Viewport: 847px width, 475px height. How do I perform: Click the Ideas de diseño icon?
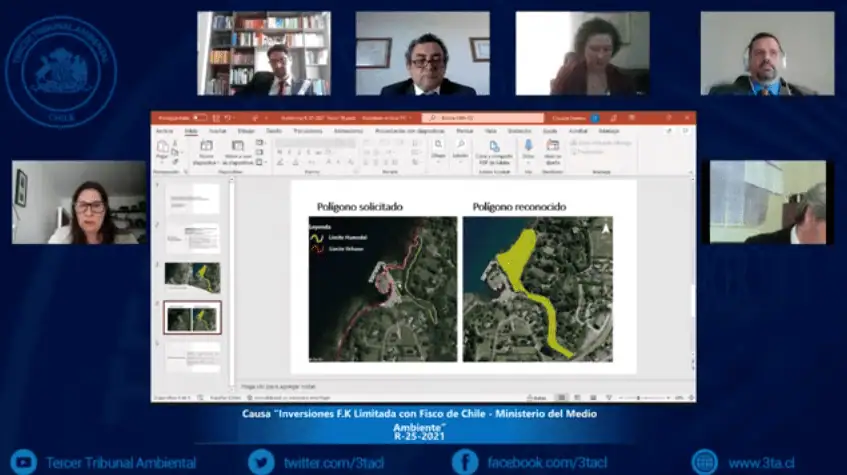click(x=553, y=145)
